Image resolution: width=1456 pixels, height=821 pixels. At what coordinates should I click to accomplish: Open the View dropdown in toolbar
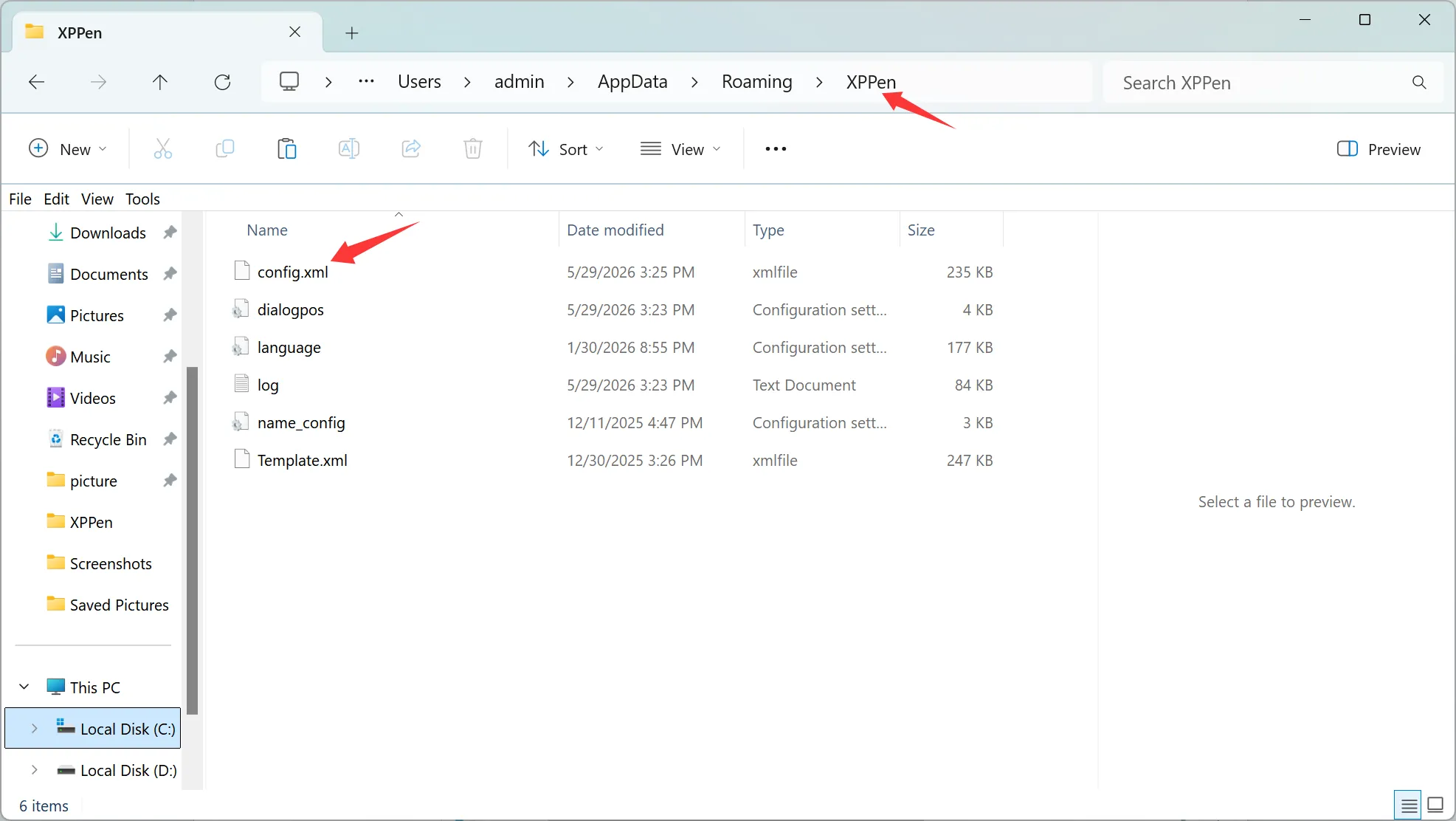click(x=680, y=149)
